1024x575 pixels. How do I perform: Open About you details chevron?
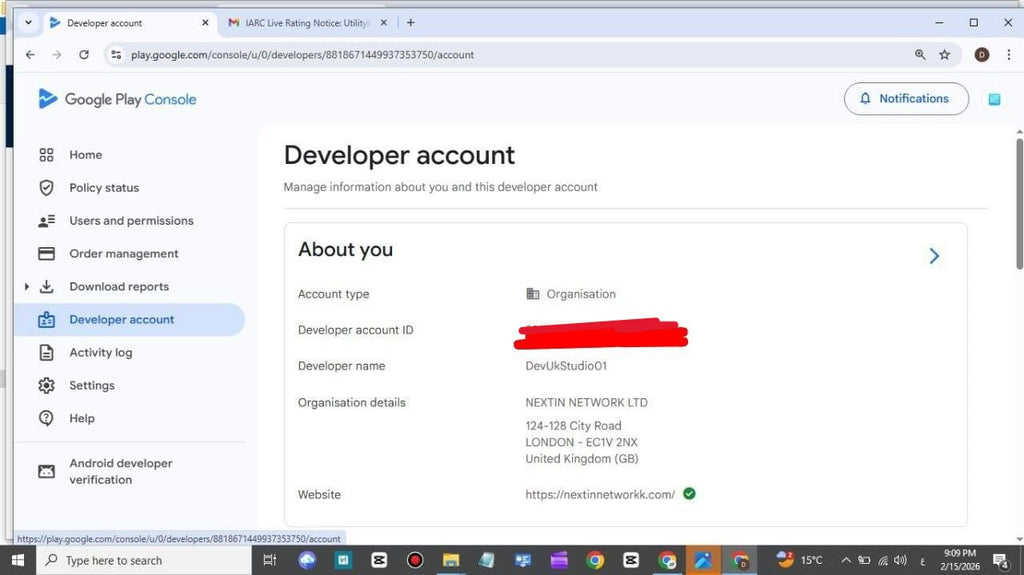(934, 255)
